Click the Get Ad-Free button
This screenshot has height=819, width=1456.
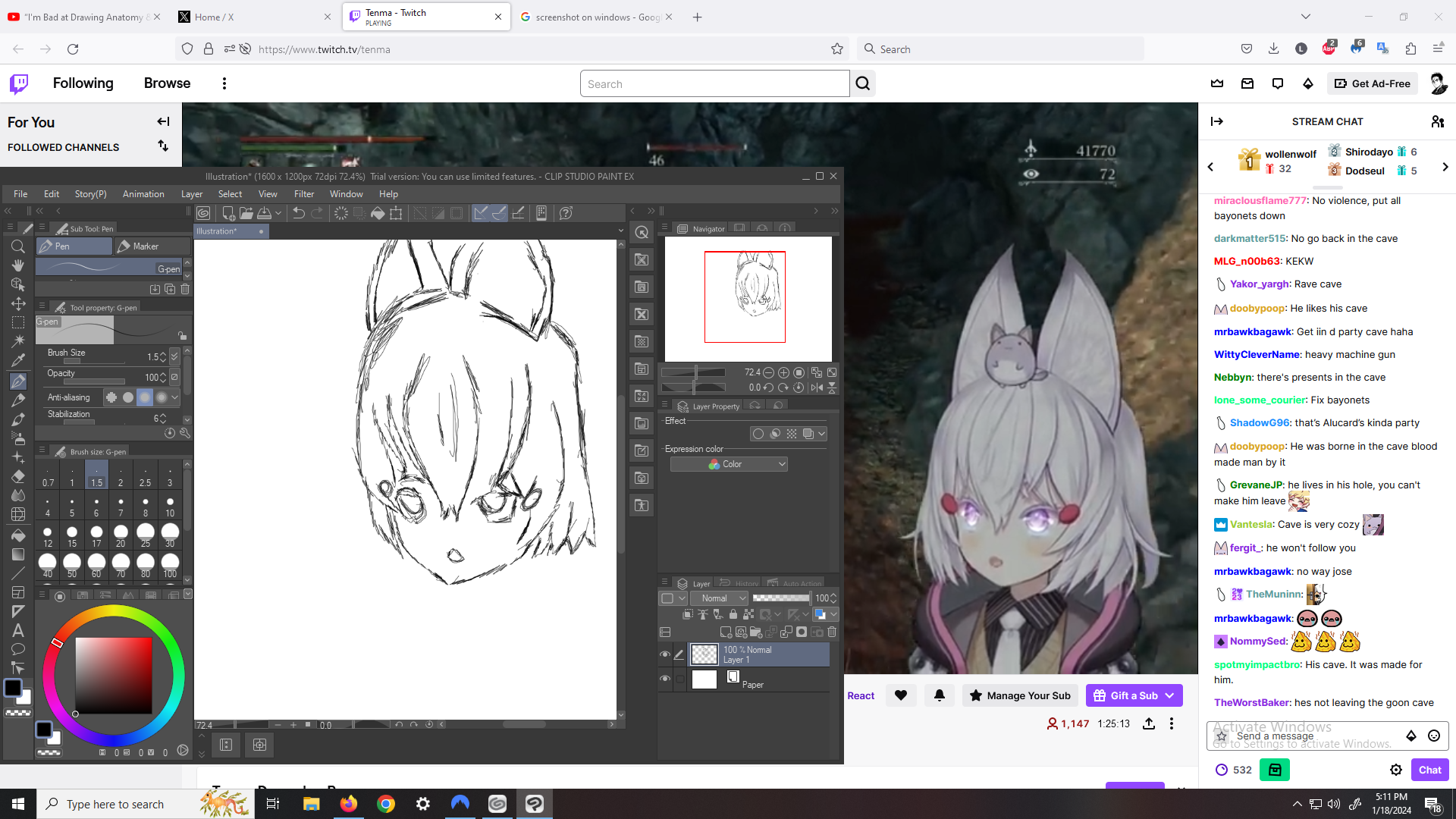[x=1373, y=83]
